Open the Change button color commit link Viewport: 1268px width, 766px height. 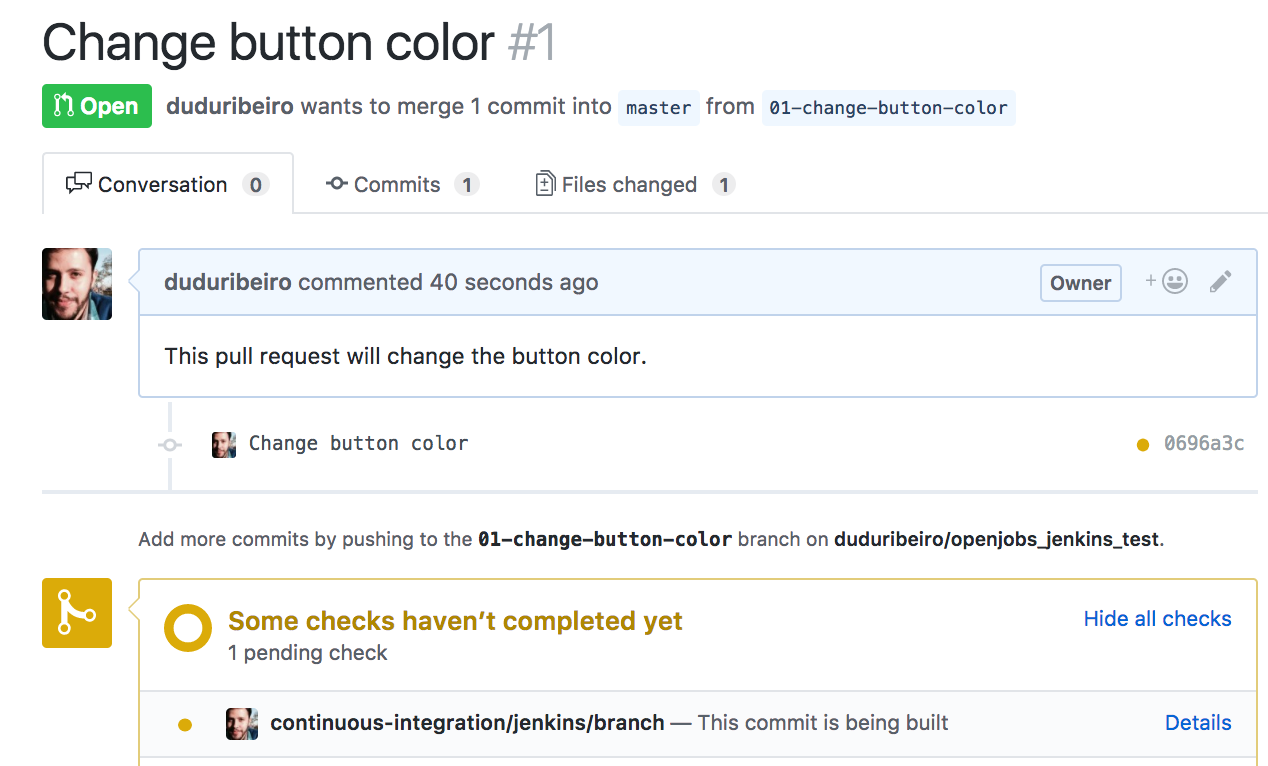coord(358,444)
